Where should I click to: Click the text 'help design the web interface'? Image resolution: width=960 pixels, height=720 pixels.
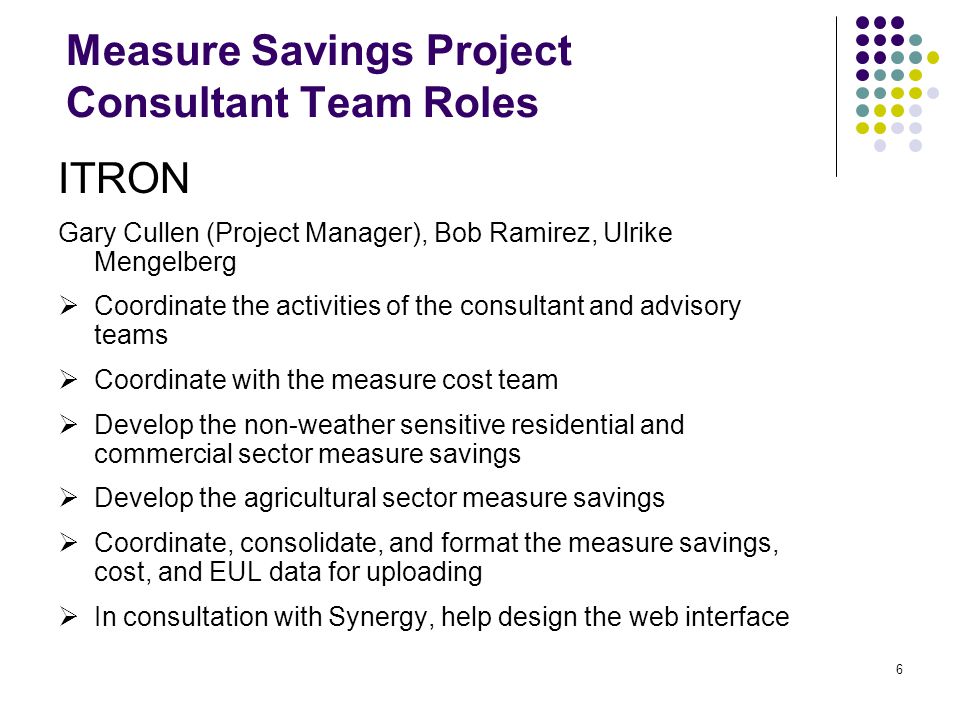coord(615,617)
